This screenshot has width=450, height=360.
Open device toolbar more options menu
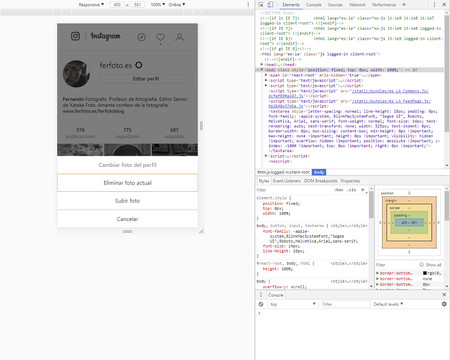tap(248, 5)
